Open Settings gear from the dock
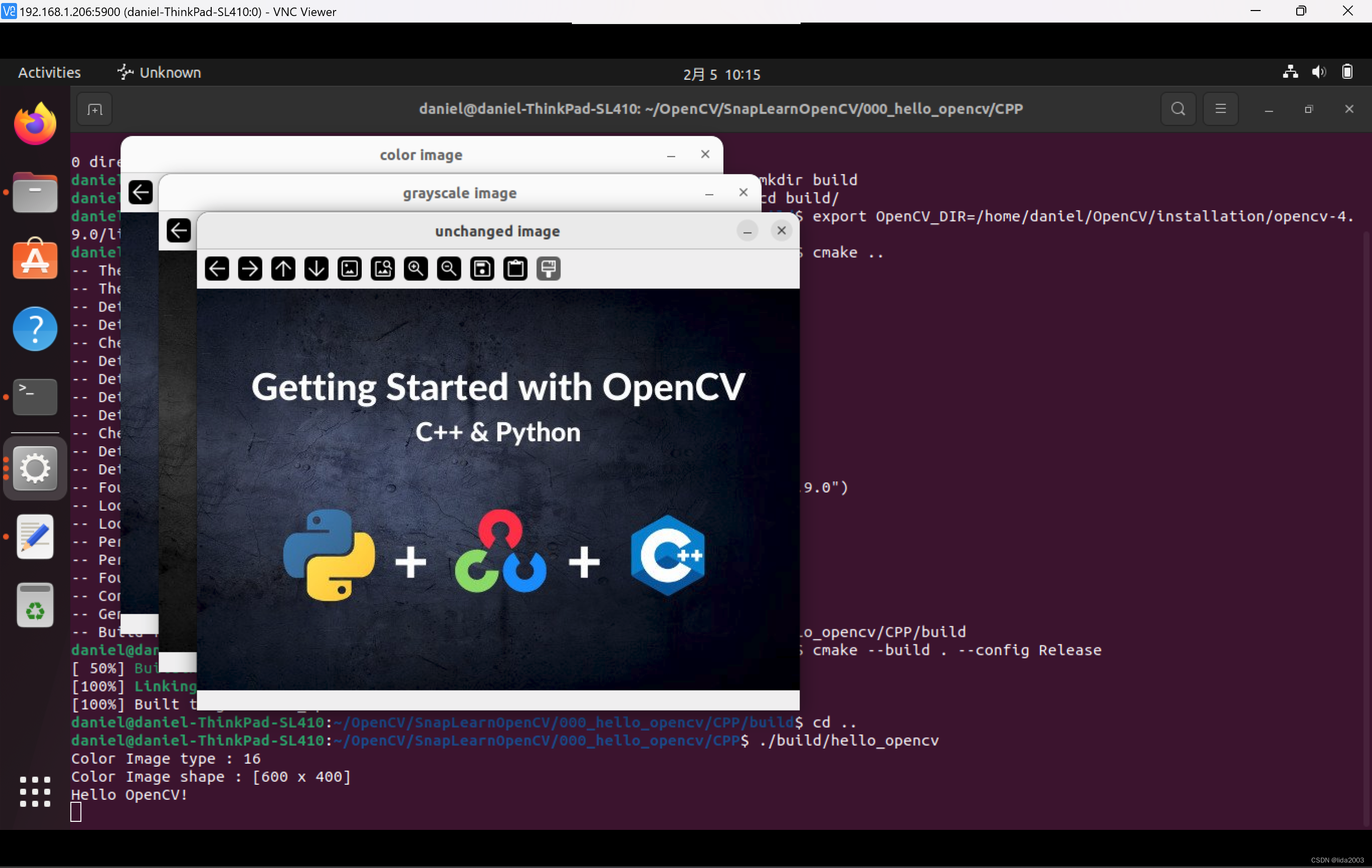Image resolution: width=1372 pixels, height=868 pixels. [x=35, y=468]
